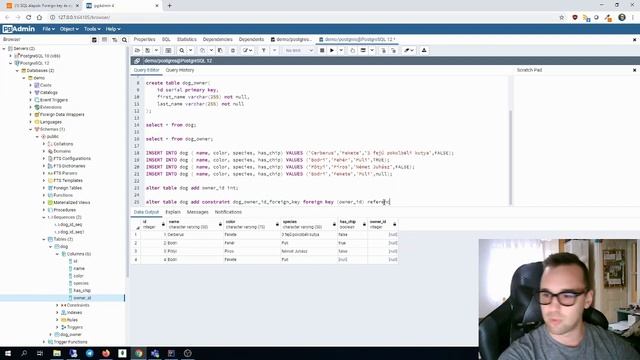This screenshot has height=360, width=640.
Task: Click the Commit transaction icon
Action: click(x=383, y=50)
